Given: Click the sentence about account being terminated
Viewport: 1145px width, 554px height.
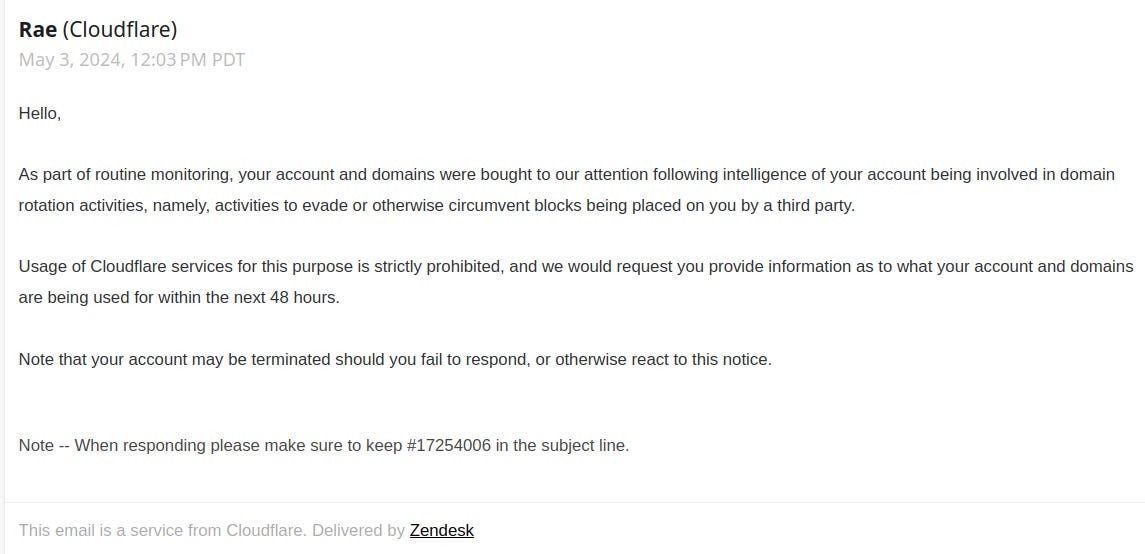Looking at the screenshot, I should click(x=395, y=360).
